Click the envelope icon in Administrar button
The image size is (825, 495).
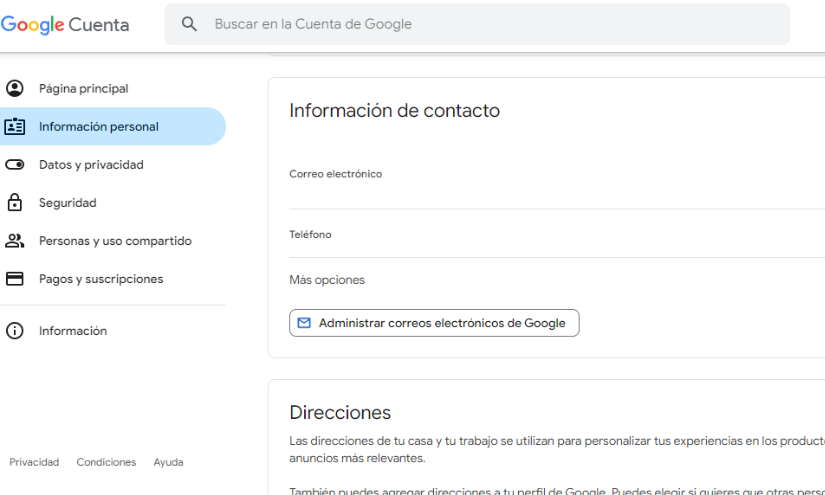(304, 323)
